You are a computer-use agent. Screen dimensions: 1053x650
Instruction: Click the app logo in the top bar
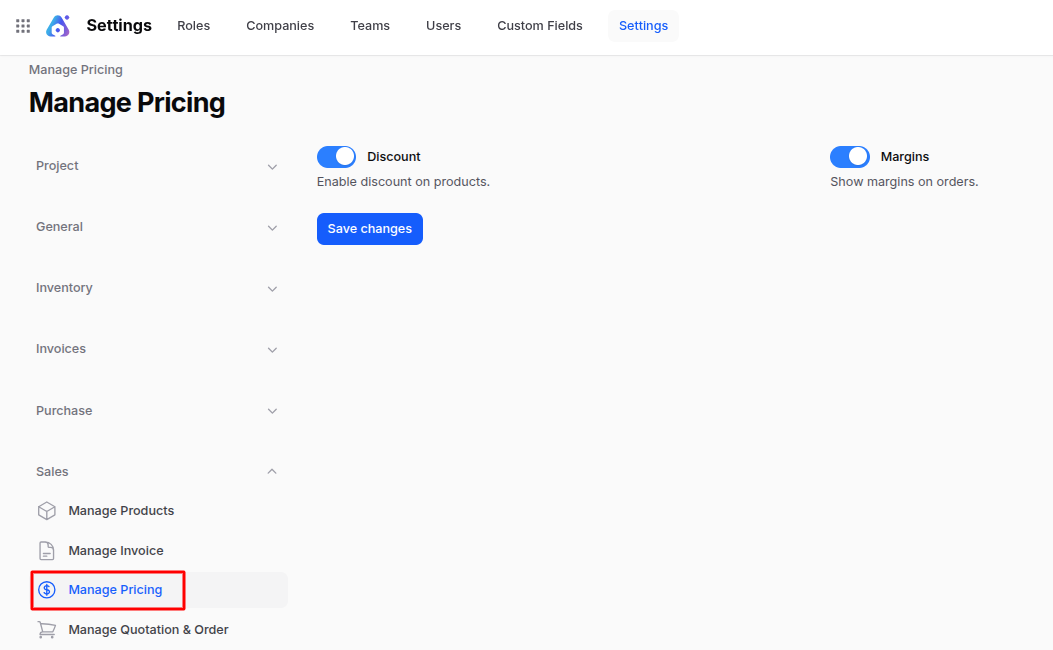58,26
